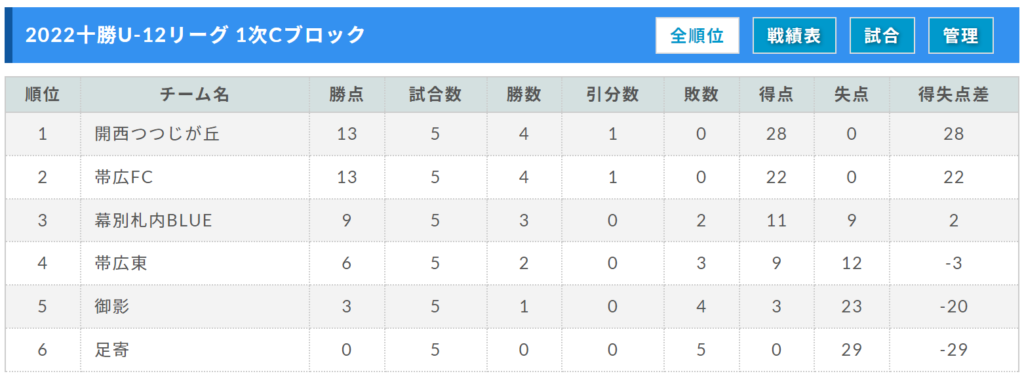Click the 勝点 column header
The width and height of the screenshot is (1024, 382).
tap(346, 95)
